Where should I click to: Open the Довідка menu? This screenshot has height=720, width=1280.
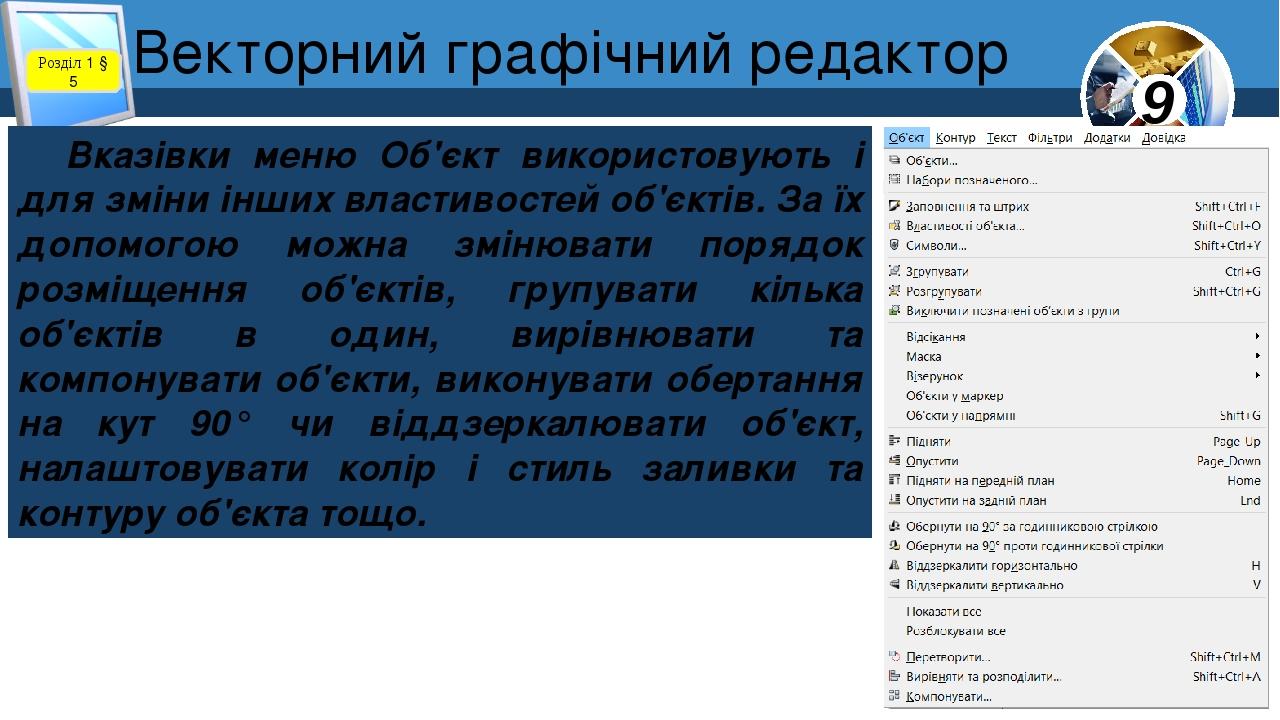pos(1163,138)
